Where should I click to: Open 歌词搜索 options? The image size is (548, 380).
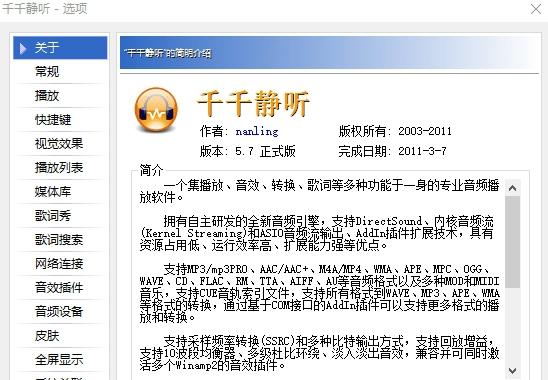pos(60,240)
